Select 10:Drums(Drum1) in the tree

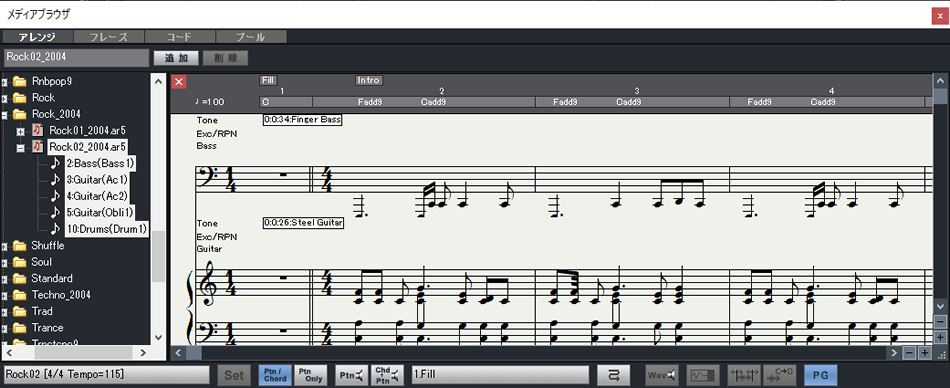coord(106,229)
